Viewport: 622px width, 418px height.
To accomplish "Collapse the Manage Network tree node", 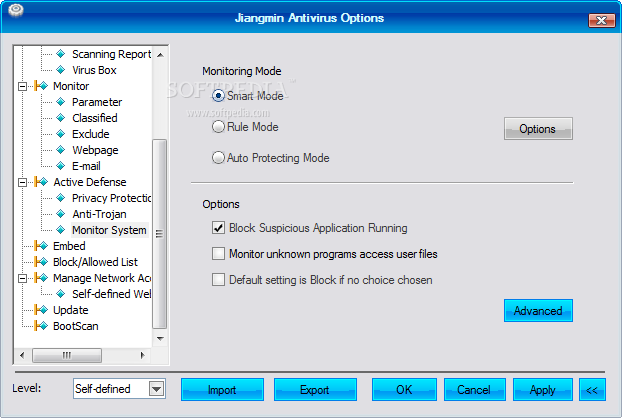I will pyautogui.click(x=23, y=278).
